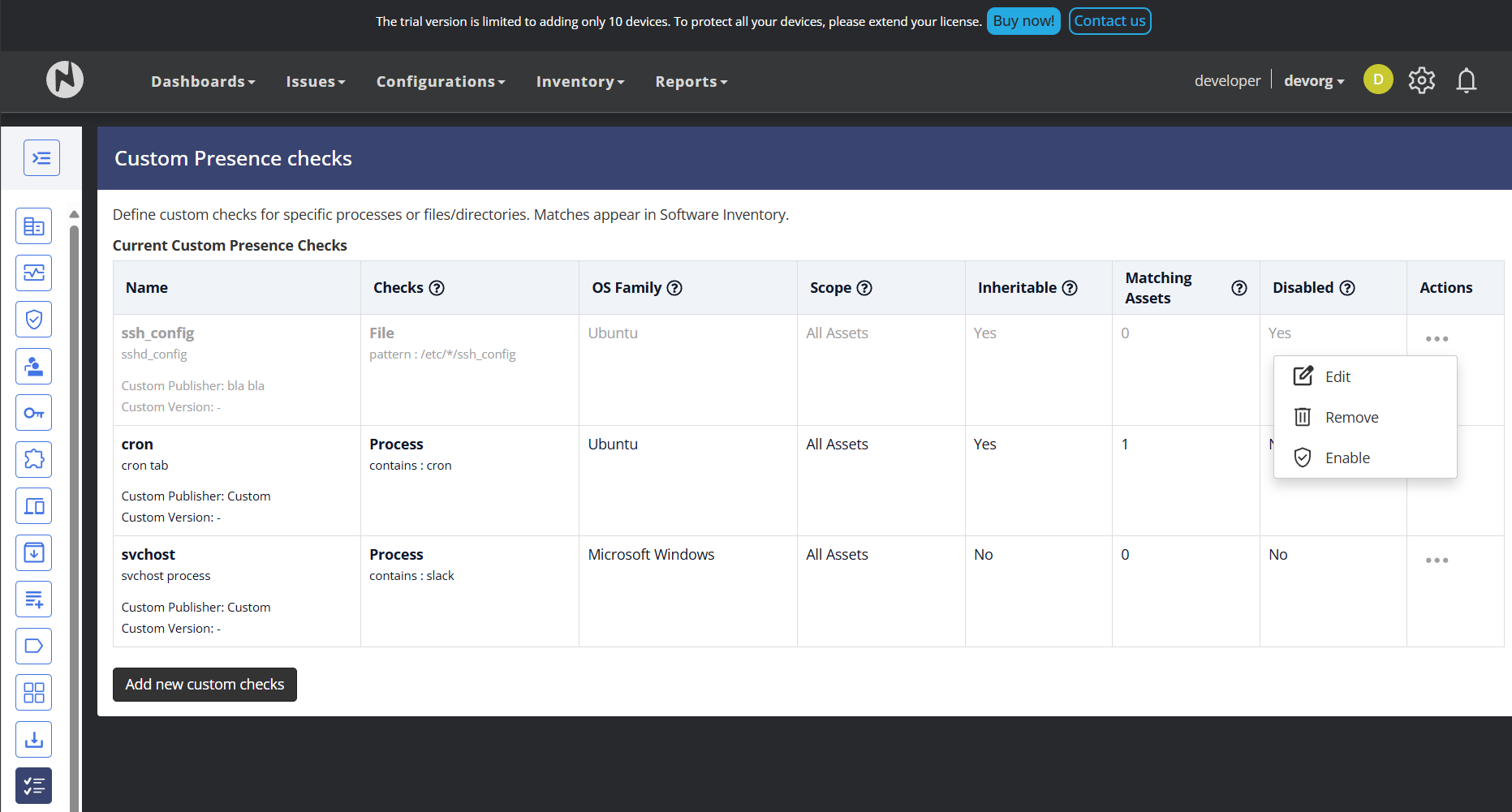Image resolution: width=1512 pixels, height=812 pixels.
Task: Click Add new custom checks button
Action: pos(205,685)
